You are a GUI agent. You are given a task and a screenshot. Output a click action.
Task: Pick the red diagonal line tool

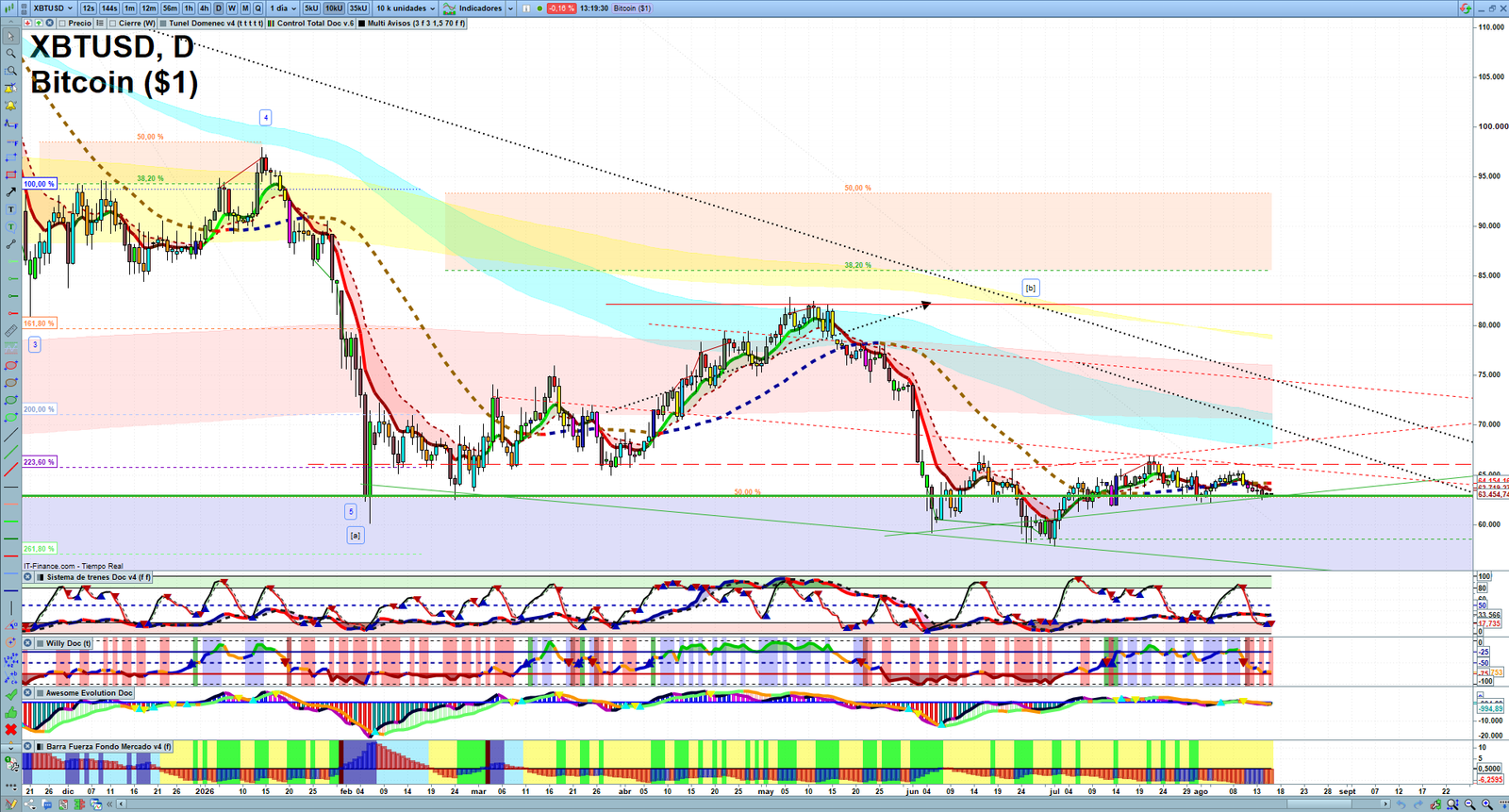click(x=10, y=469)
